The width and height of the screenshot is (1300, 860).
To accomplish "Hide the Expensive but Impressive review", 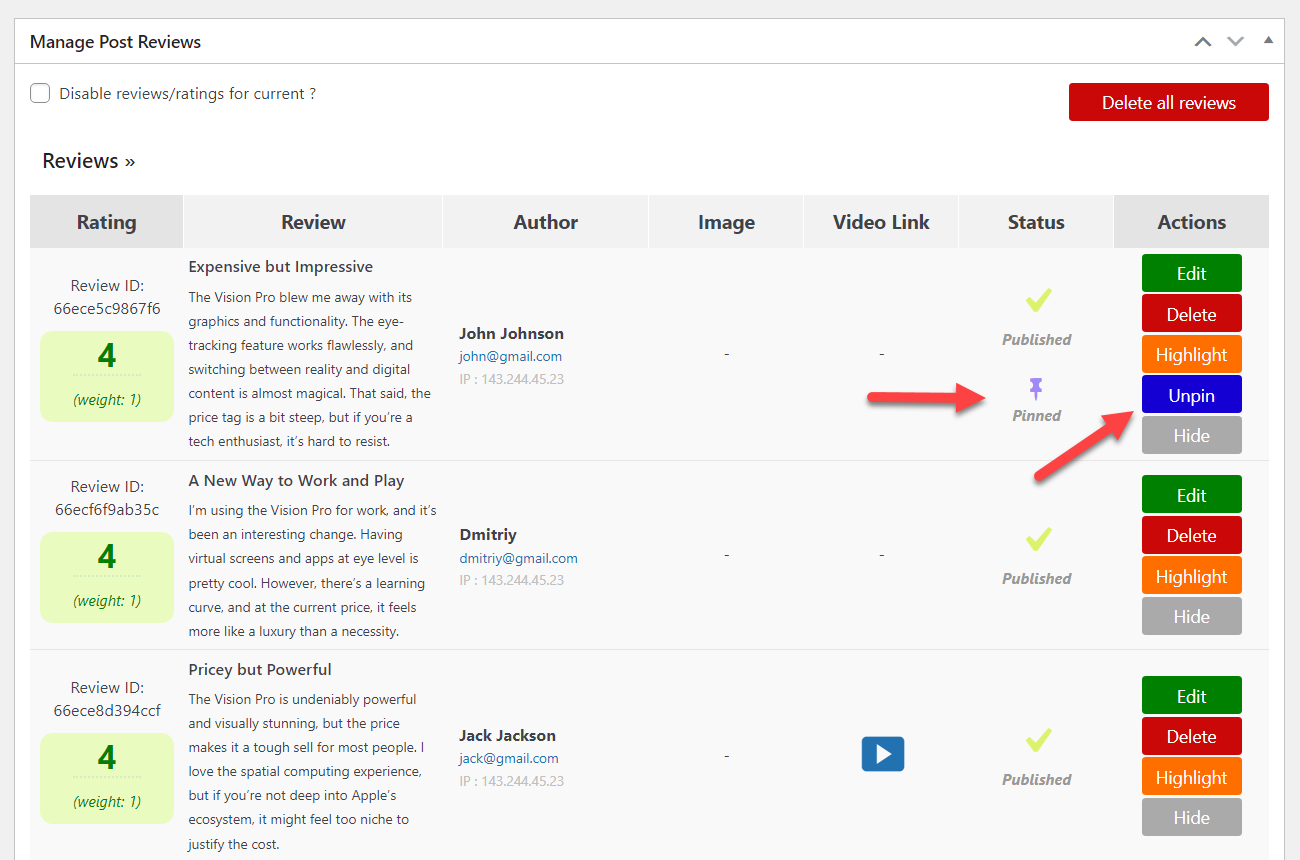I will click(x=1191, y=435).
